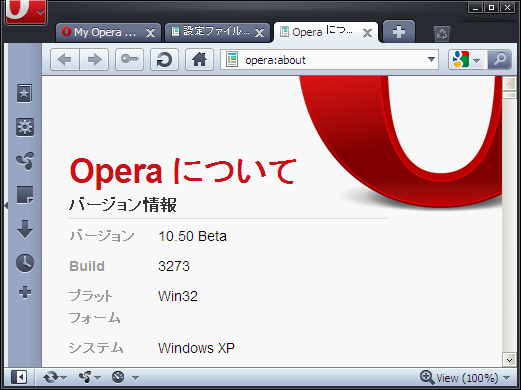Click the 'バージョン情報' subheading
This screenshot has width=521, height=390.
coord(123,205)
